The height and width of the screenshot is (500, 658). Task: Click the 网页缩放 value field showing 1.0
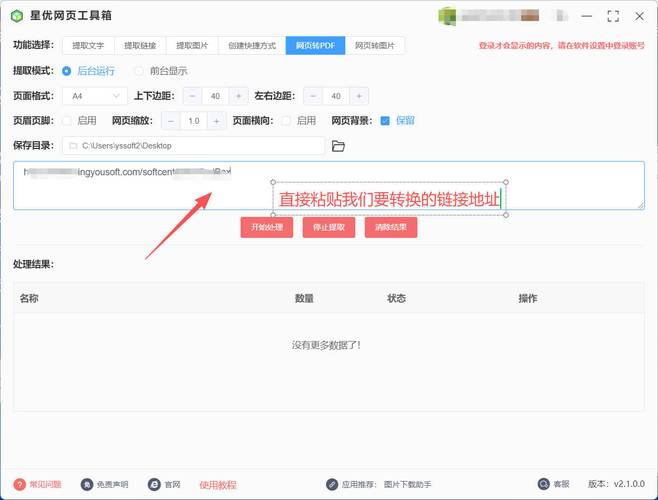pyautogui.click(x=193, y=121)
